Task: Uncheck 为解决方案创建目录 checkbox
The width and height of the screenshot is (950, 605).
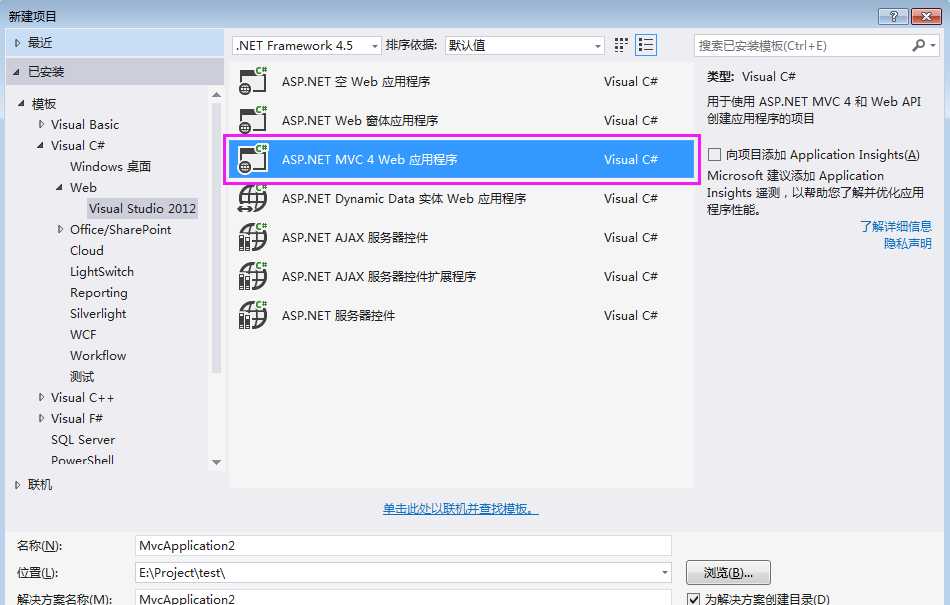Action: [693, 599]
